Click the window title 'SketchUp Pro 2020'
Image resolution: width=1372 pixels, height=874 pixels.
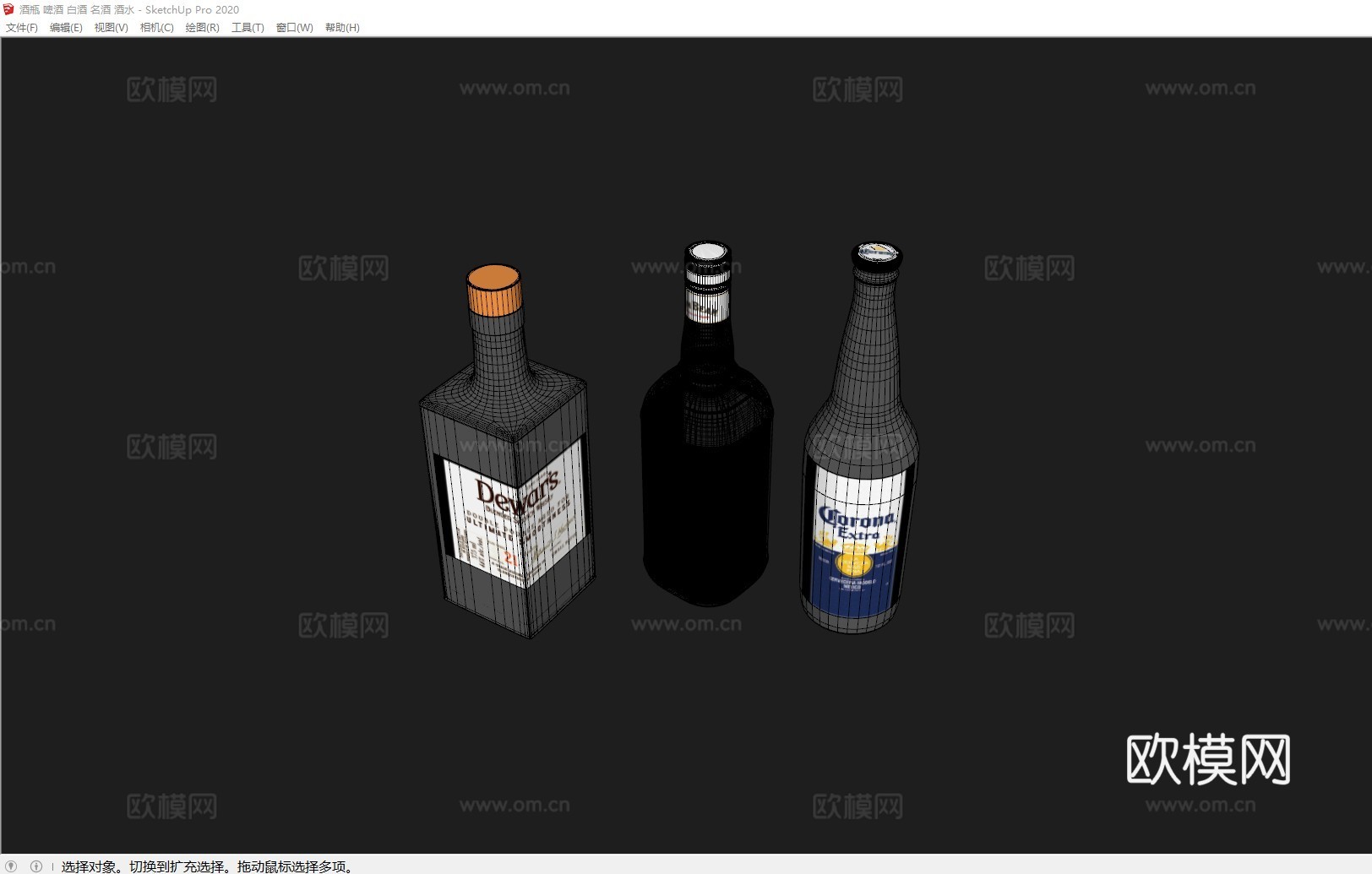coord(192,9)
